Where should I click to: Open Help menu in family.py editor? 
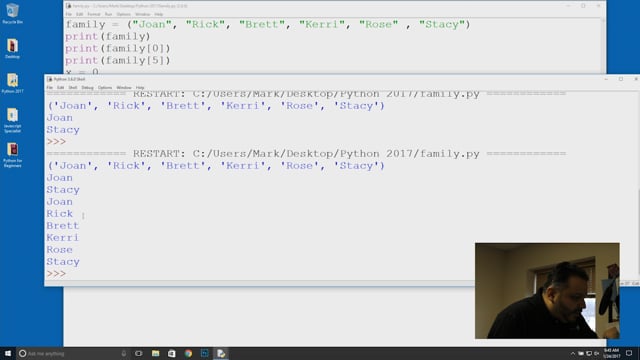pyautogui.click(x=159, y=14)
